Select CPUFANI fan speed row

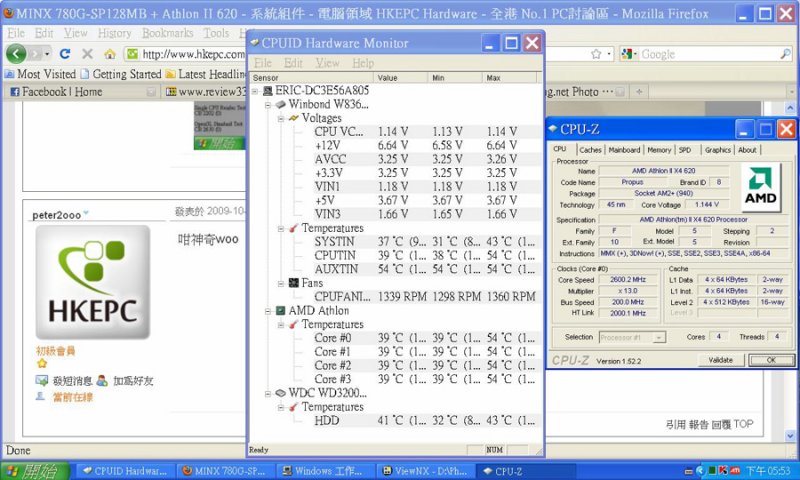[x=425, y=297]
